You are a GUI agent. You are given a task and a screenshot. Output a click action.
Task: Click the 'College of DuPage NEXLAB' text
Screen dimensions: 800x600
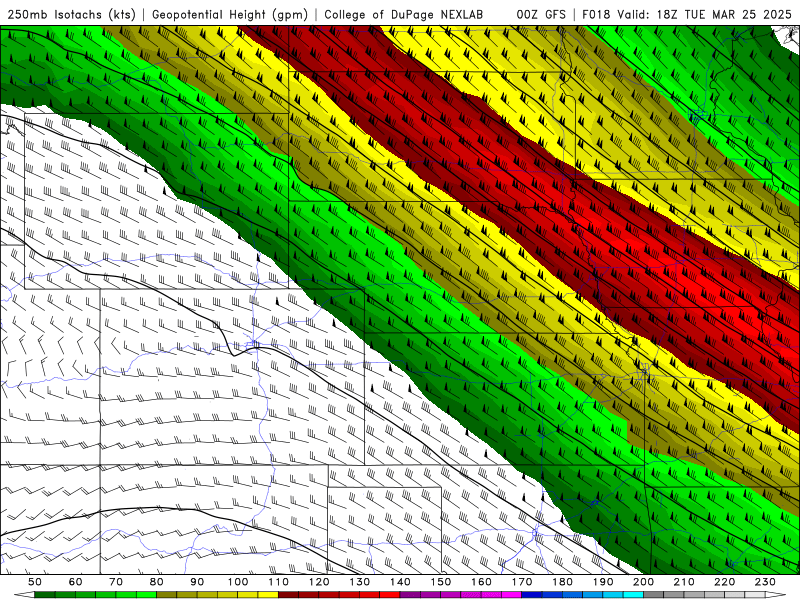(x=403, y=15)
